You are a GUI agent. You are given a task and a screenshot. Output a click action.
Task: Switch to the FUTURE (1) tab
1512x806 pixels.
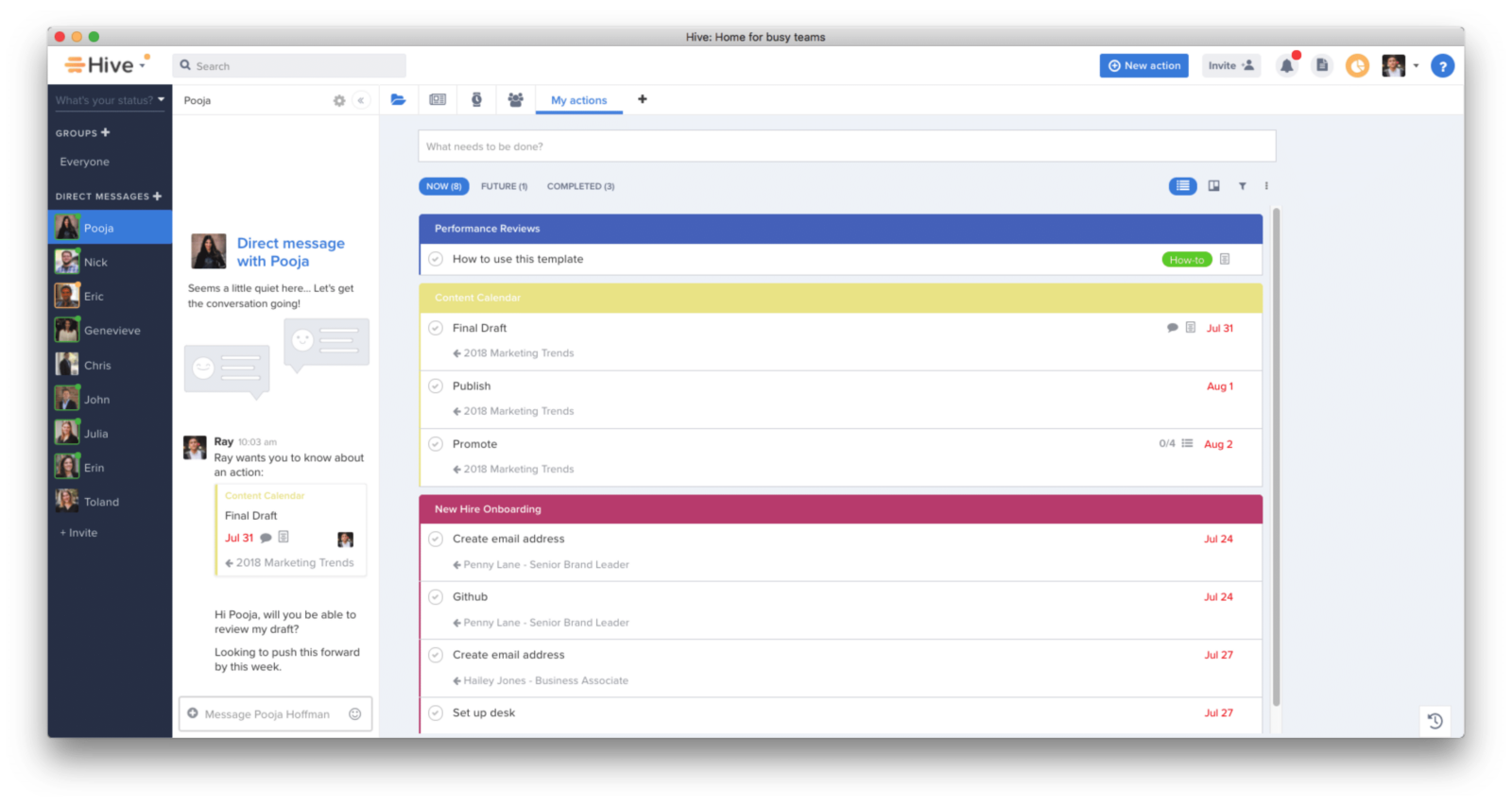tap(504, 186)
